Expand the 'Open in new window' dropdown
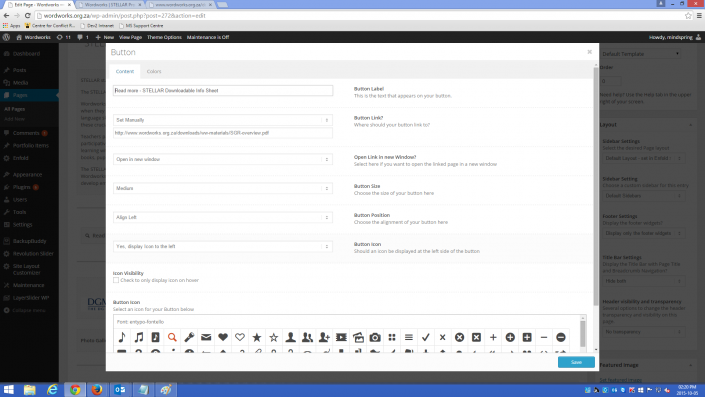The height and width of the screenshot is (397, 705). coord(223,159)
